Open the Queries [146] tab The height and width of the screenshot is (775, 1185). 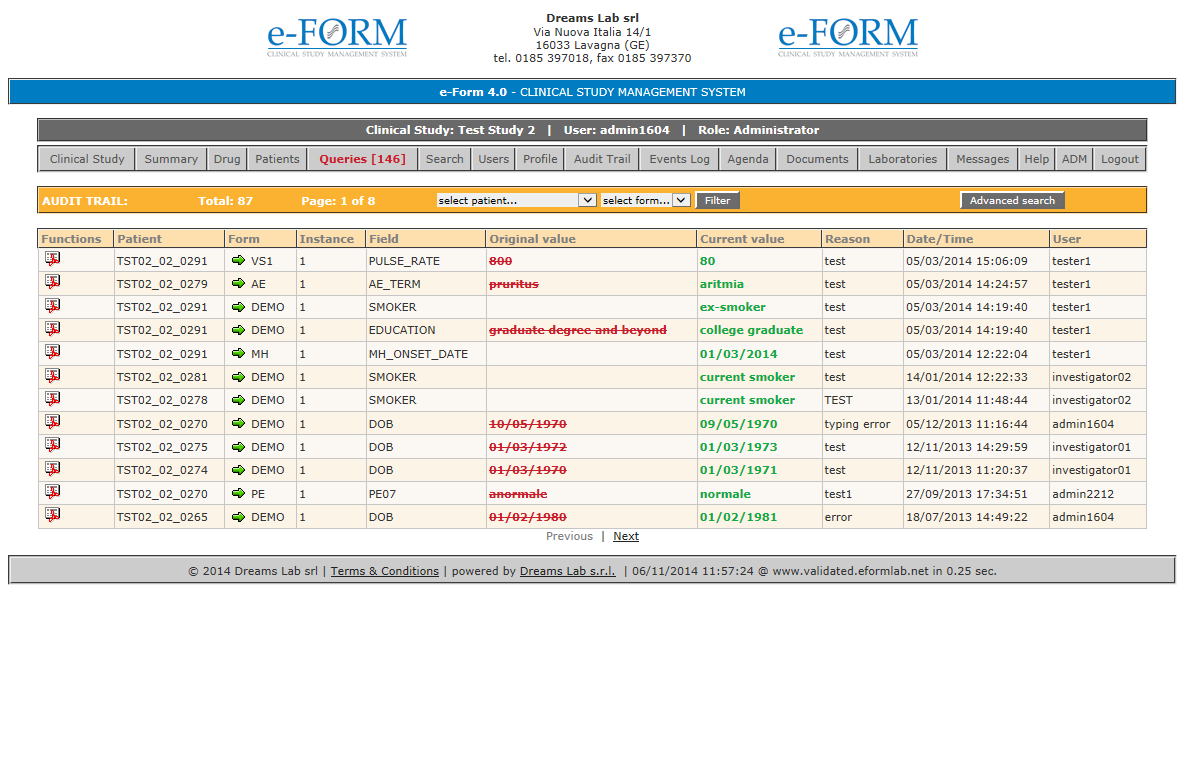coord(362,159)
